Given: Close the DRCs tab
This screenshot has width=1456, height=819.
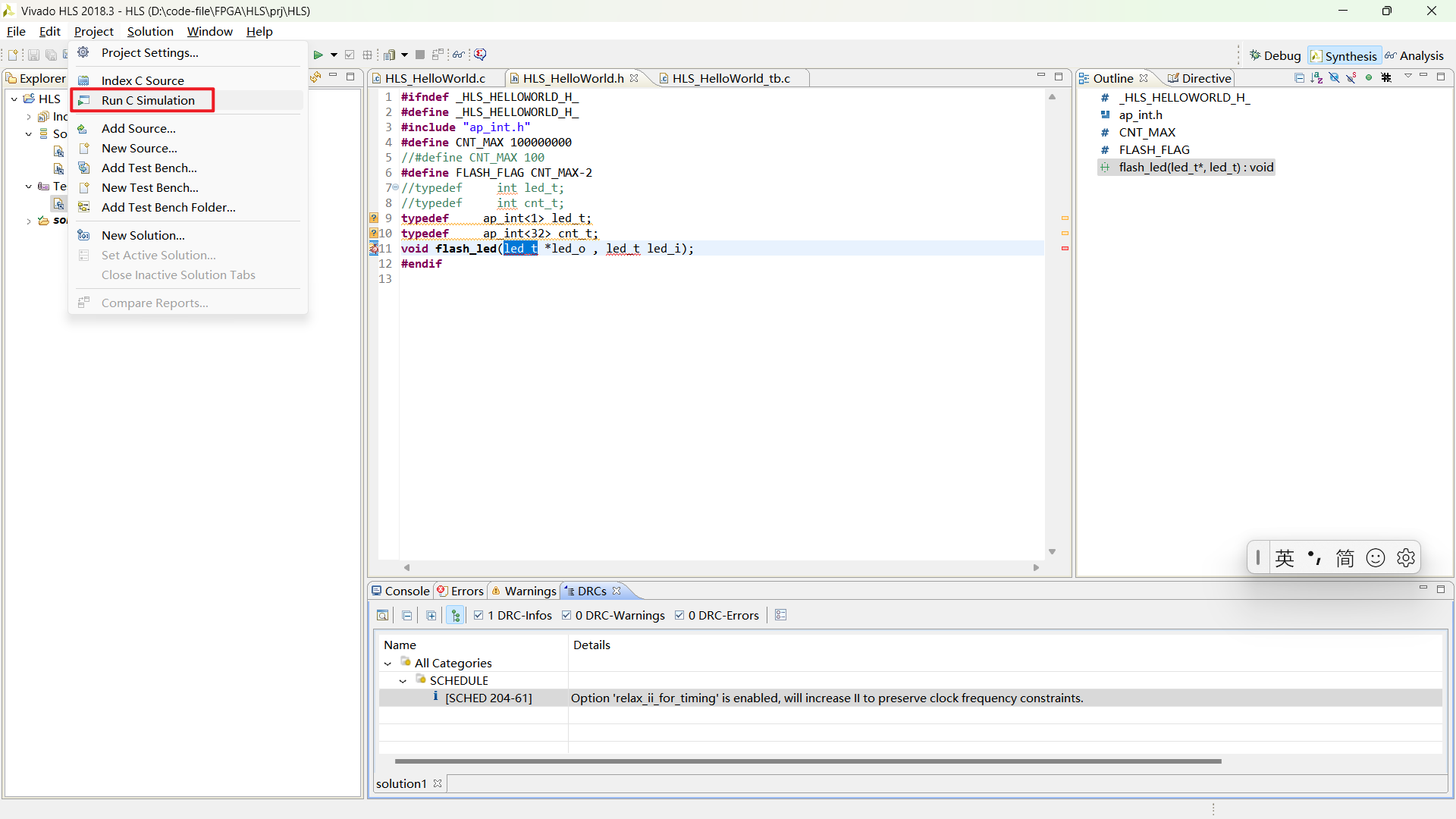Looking at the screenshot, I should 617,591.
